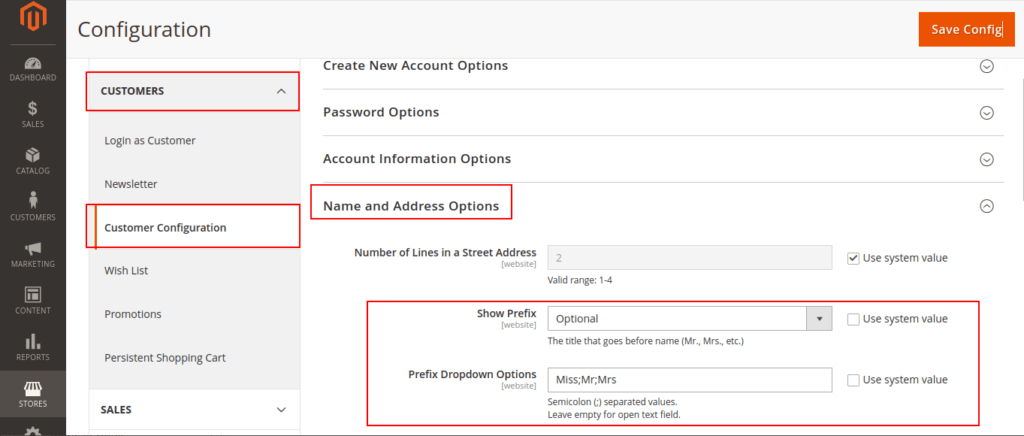Open the Dashboard sidebar icon
Viewport: 1024px width, 436px height.
[32, 62]
